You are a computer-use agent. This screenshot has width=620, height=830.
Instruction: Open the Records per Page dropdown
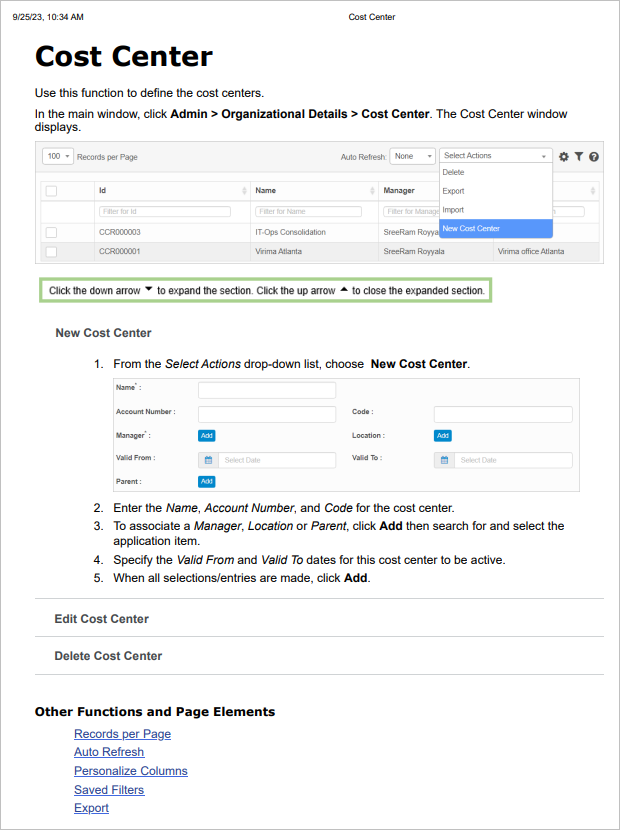pos(58,157)
